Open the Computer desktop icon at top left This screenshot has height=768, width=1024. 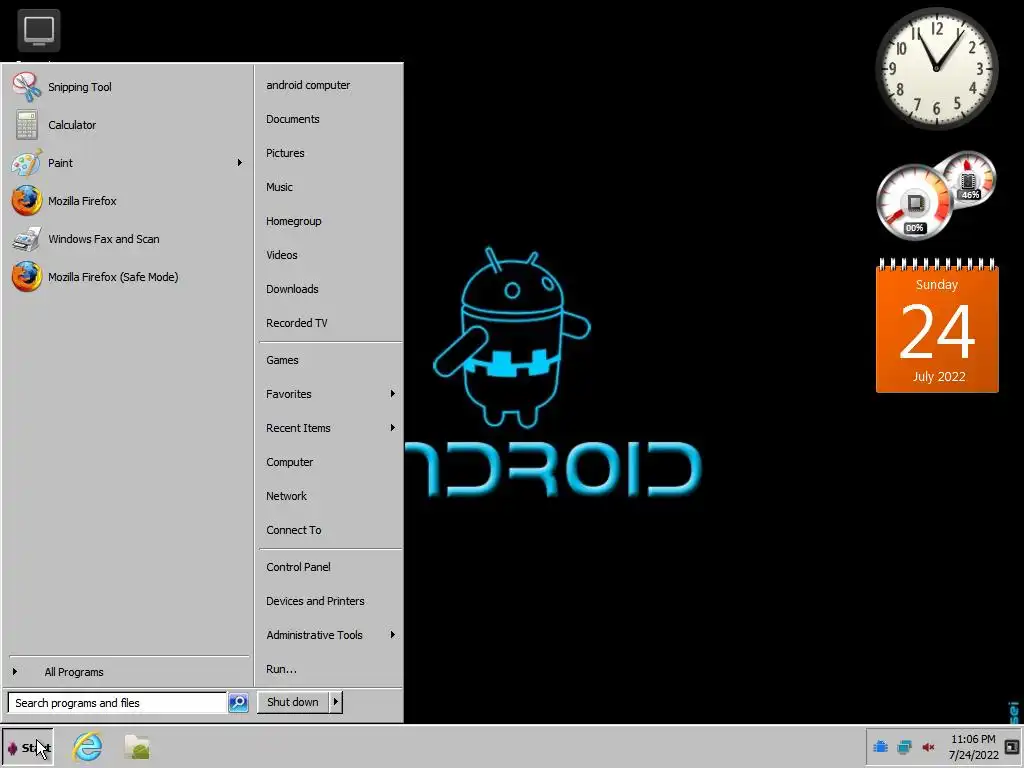pyautogui.click(x=39, y=30)
